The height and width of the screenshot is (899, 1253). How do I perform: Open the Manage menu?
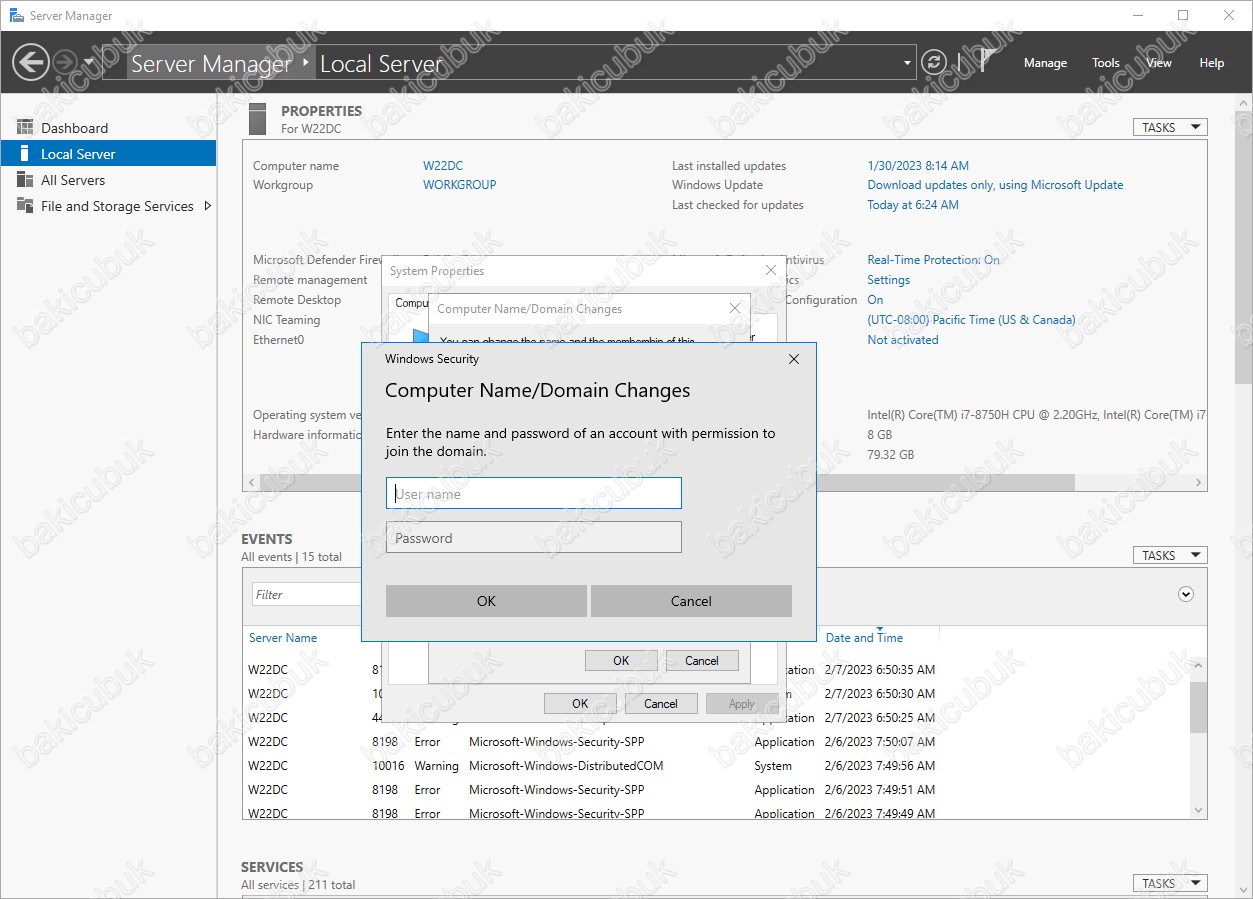(1045, 62)
